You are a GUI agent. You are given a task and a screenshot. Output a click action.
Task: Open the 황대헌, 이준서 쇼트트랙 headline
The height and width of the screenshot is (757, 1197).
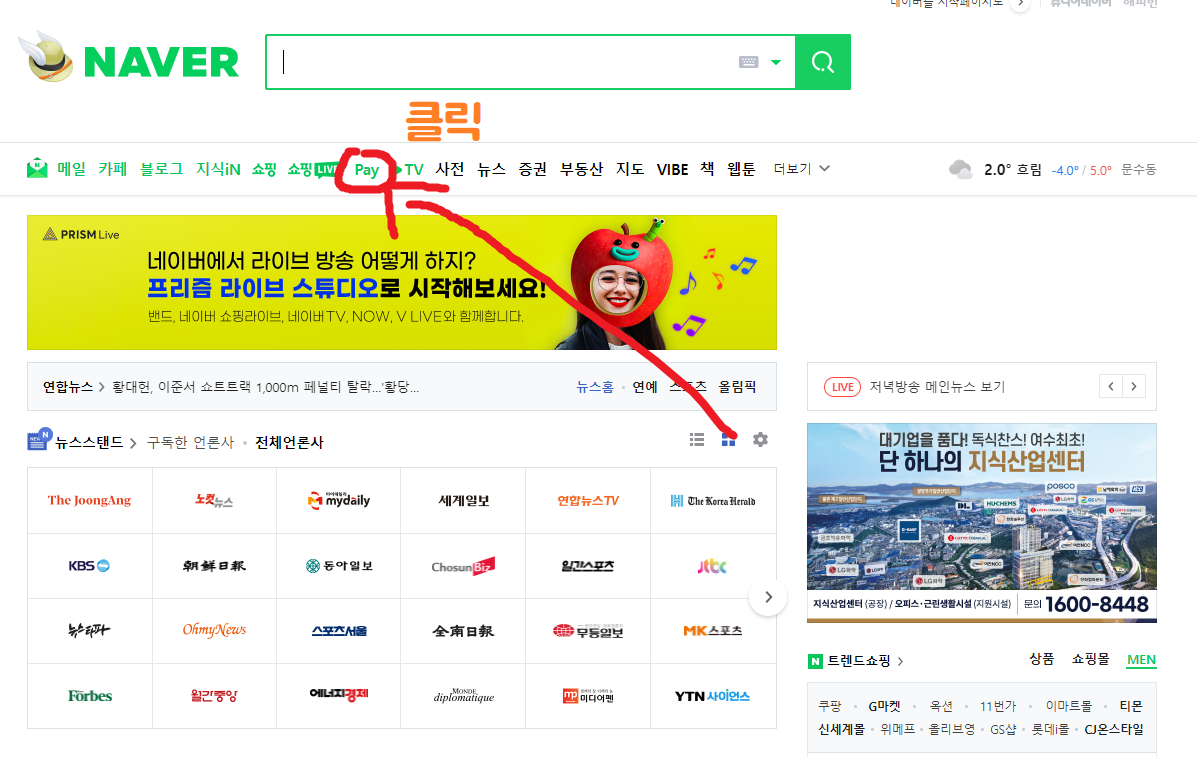pyautogui.click(x=266, y=387)
